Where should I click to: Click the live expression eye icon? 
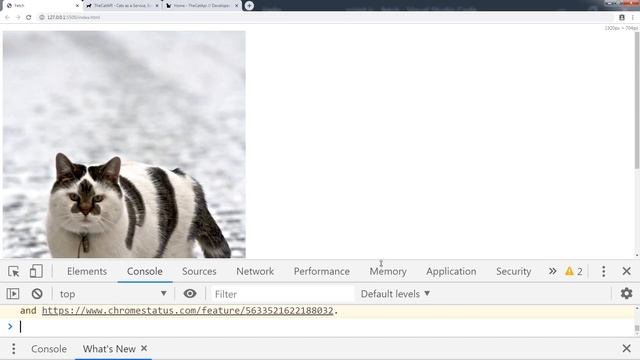coord(190,293)
